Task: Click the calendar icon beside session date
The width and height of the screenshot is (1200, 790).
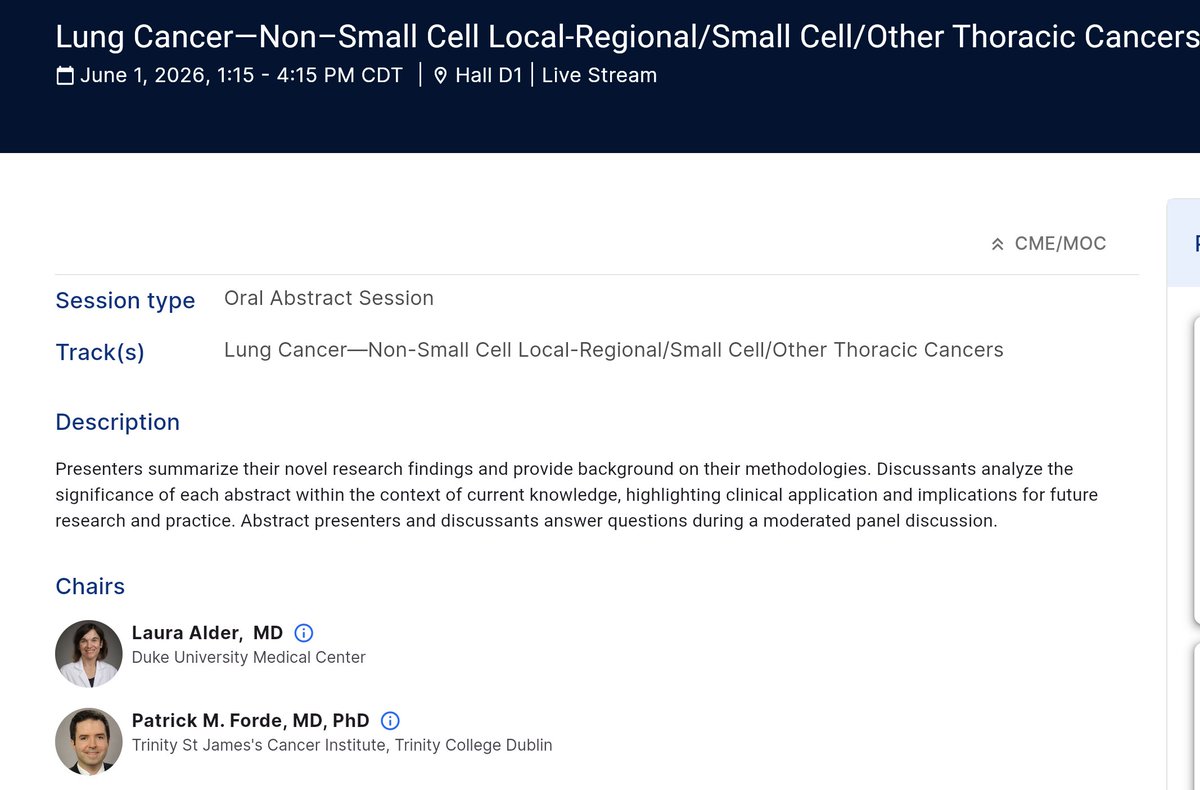Action: click(x=65, y=76)
